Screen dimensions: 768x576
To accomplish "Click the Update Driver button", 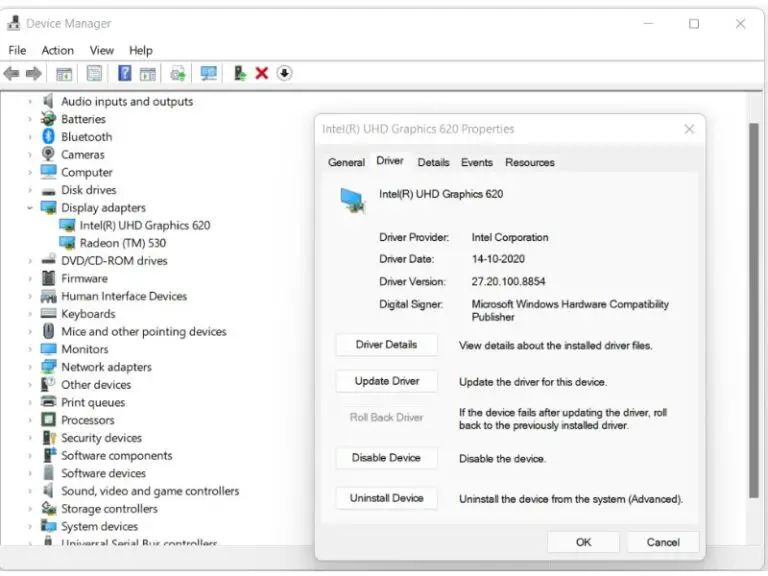I will click(386, 381).
